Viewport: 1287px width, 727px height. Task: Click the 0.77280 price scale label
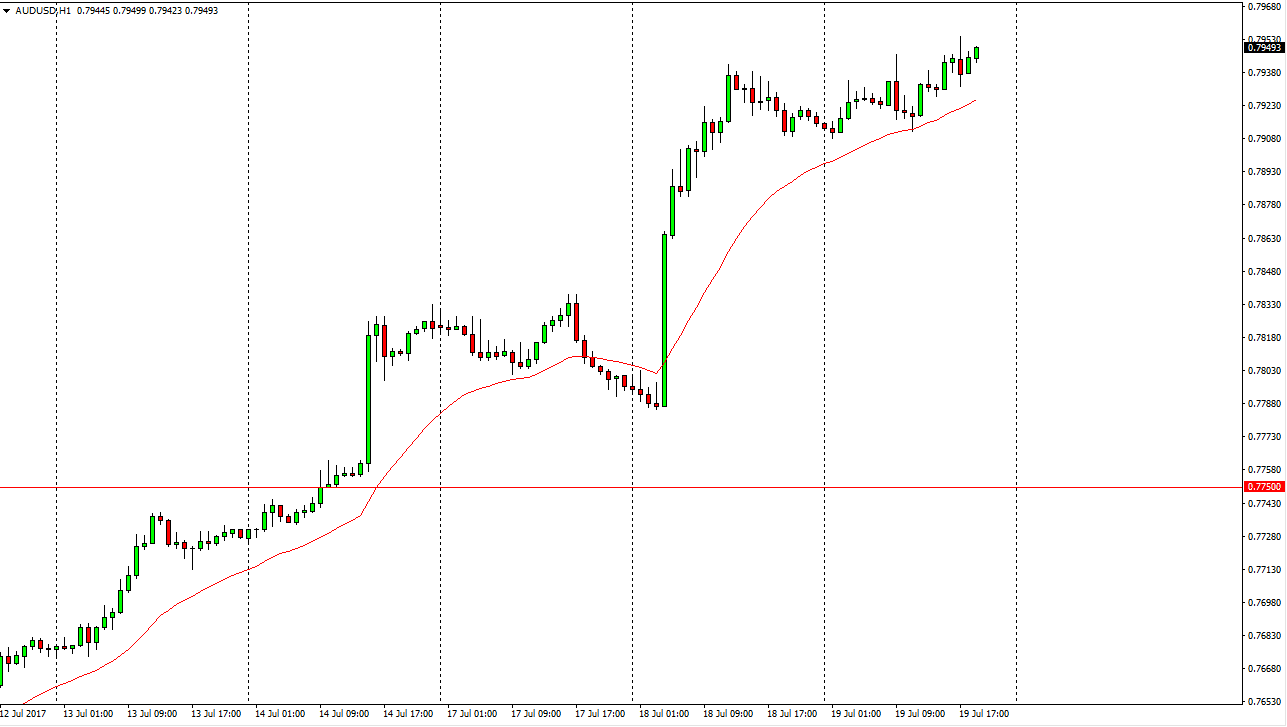pos(1266,537)
